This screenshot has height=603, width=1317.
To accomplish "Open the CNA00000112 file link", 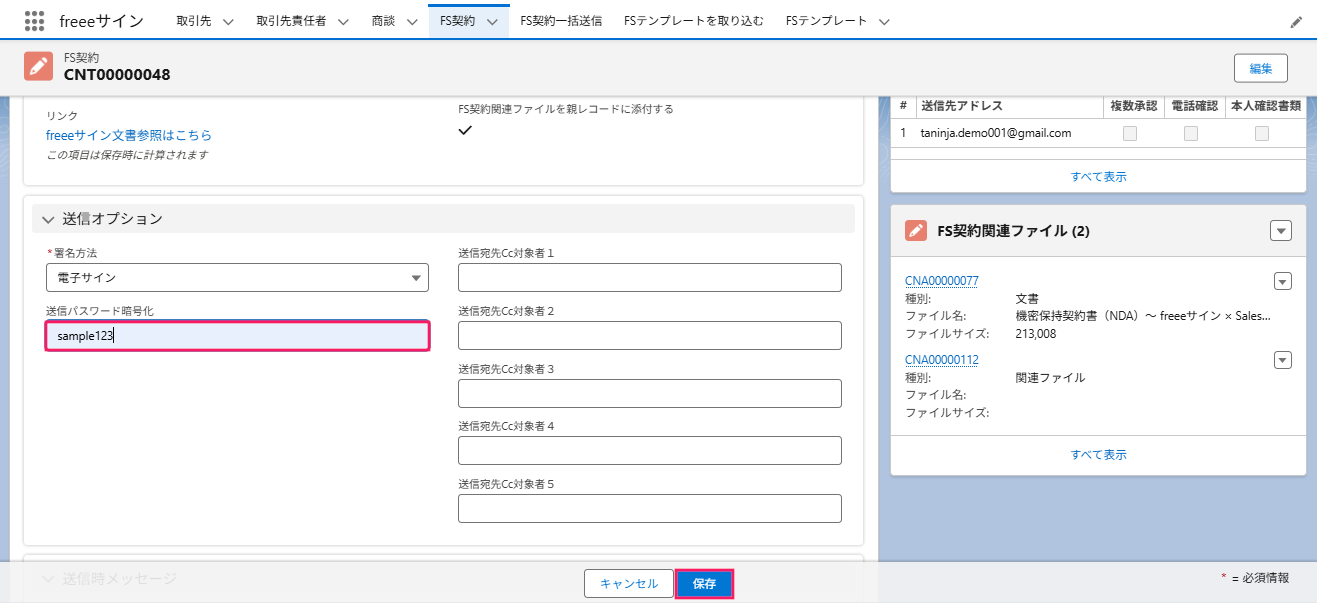I will pos(942,360).
